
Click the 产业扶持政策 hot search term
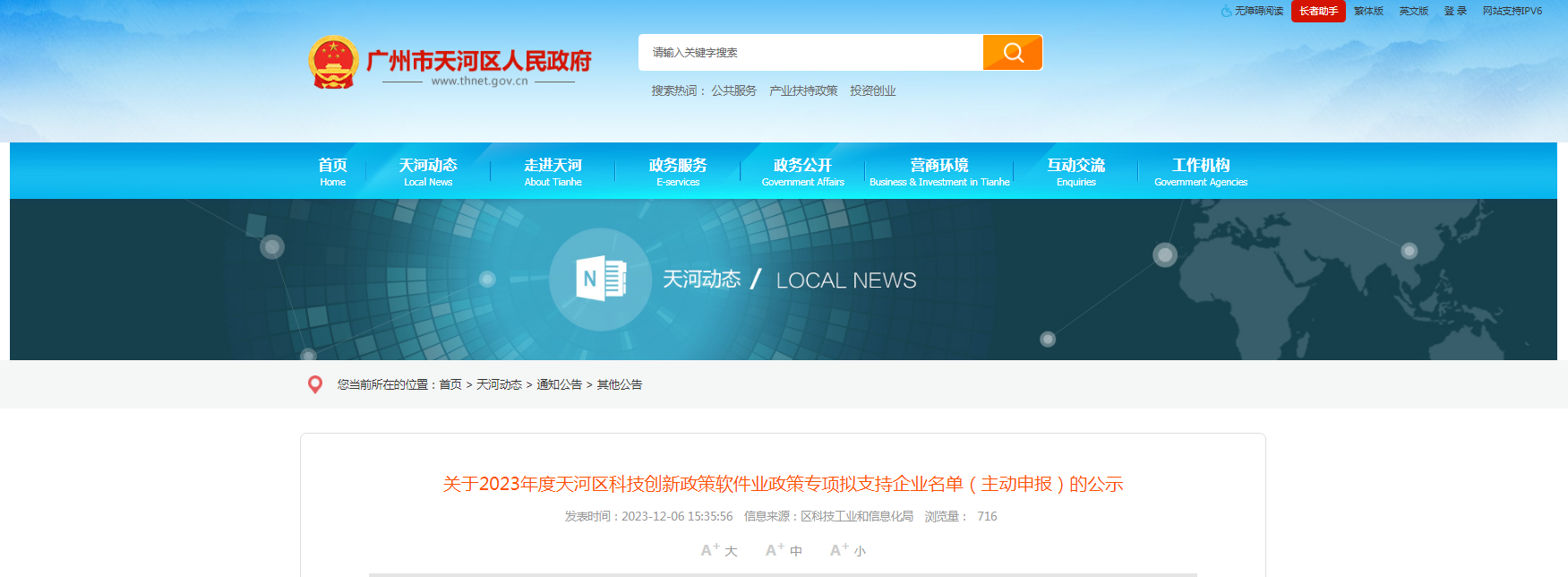coord(803,90)
